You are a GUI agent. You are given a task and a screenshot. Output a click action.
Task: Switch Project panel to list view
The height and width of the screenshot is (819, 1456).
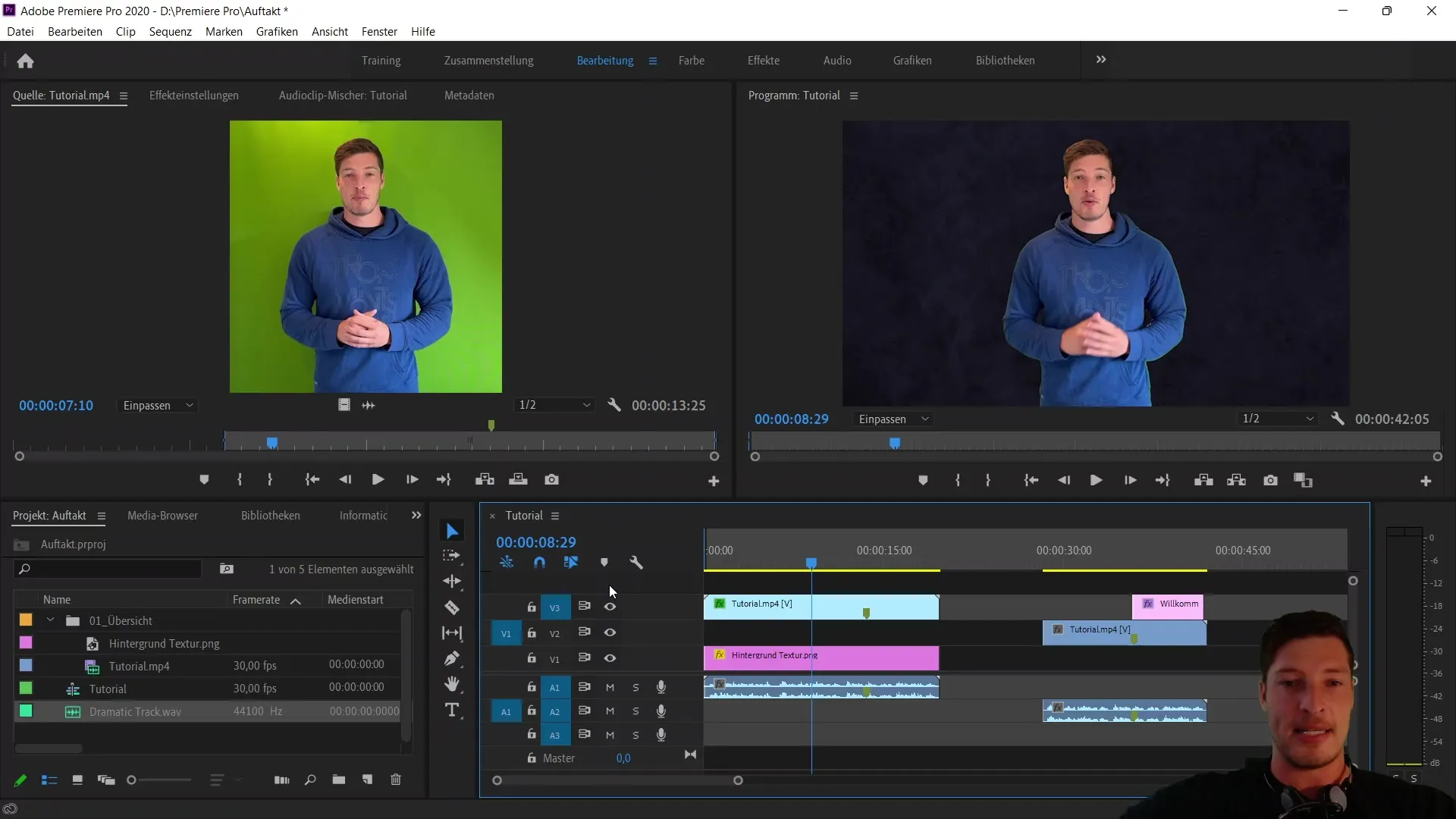tap(49, 780)
